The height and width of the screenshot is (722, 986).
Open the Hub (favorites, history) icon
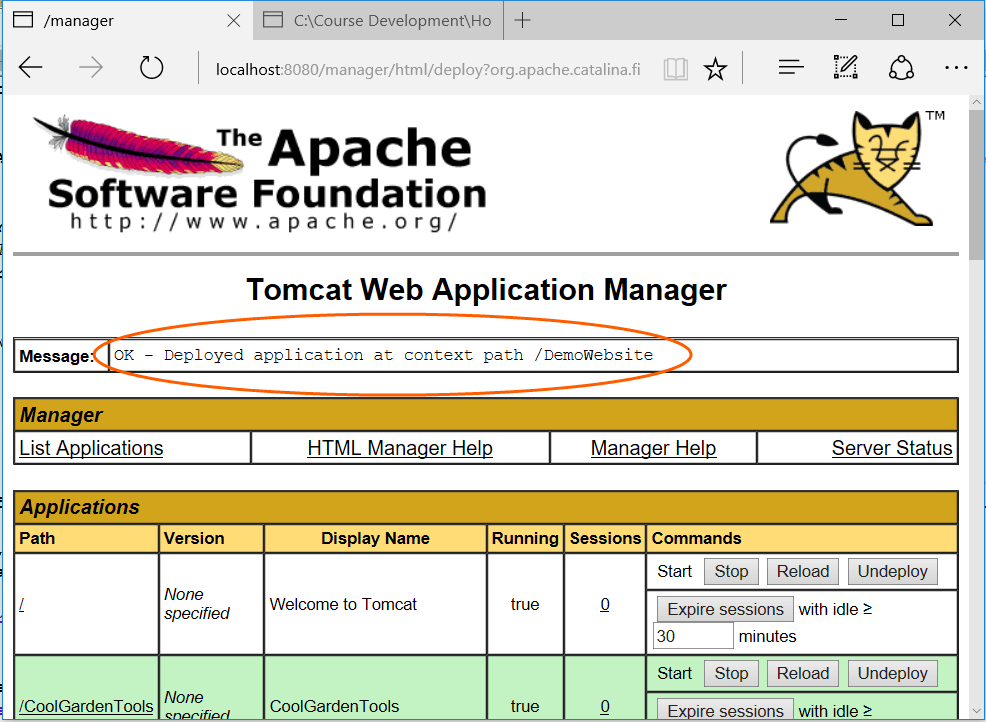(x=790, y=67)
